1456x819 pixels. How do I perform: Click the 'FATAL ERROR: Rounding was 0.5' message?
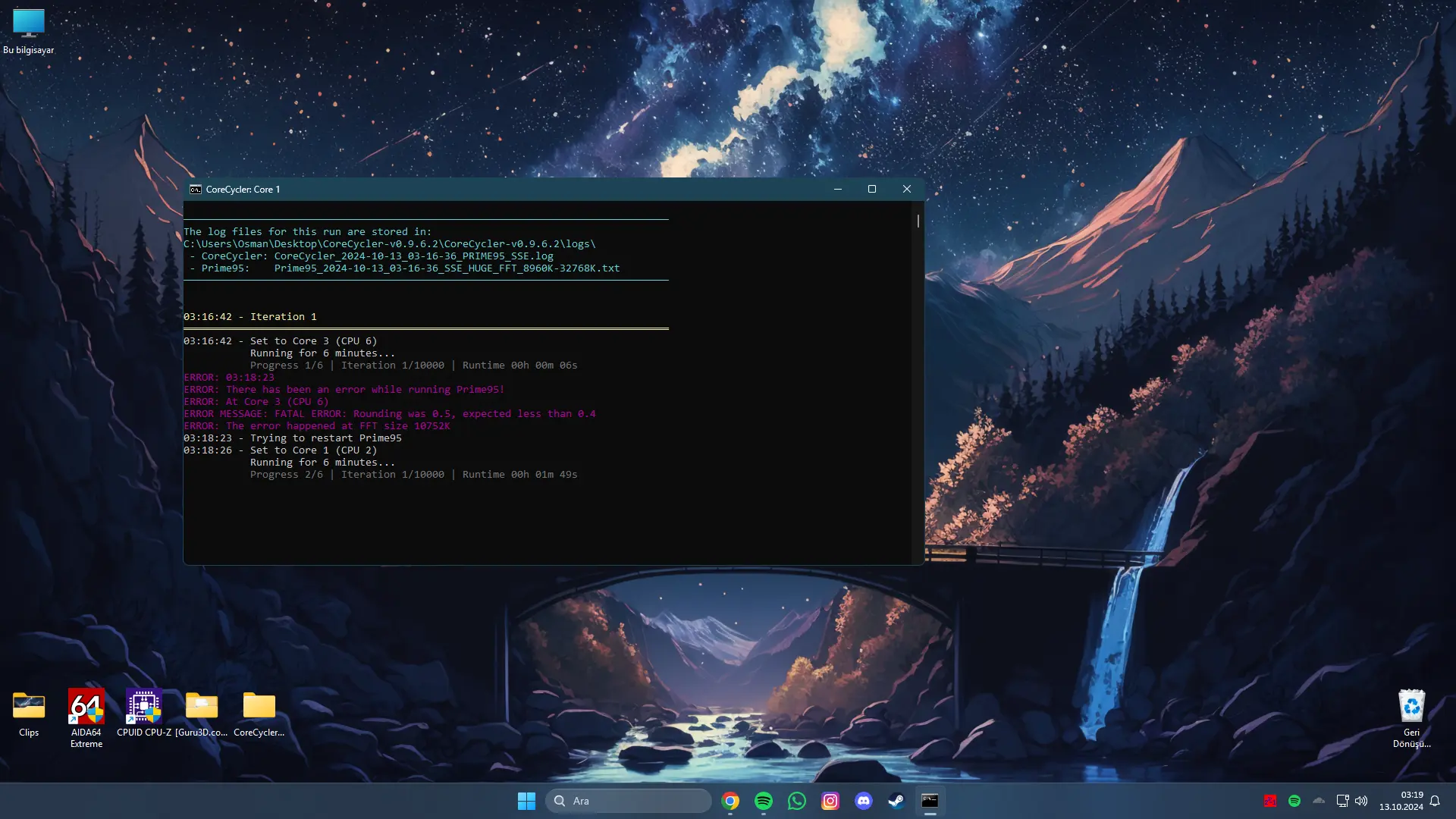pyautogui.click(x=435, y=414)
